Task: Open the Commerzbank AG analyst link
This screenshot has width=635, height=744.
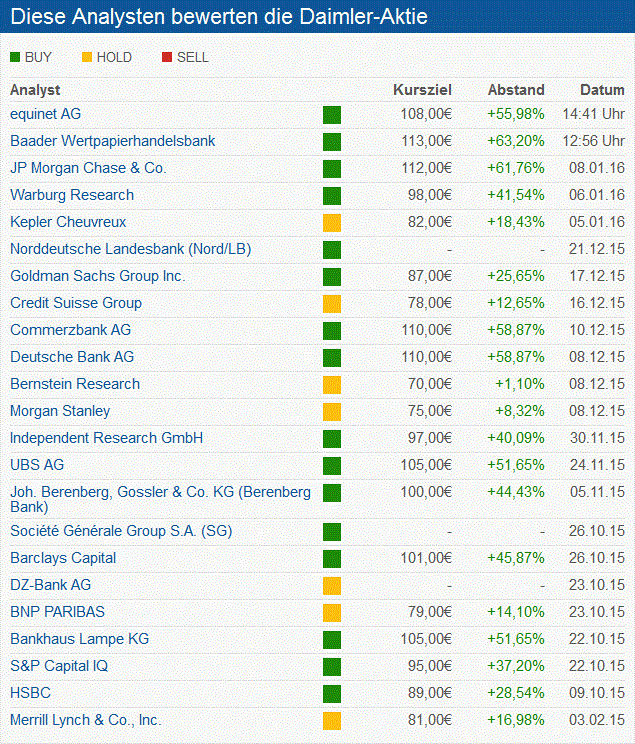Action: click(70, 330)
